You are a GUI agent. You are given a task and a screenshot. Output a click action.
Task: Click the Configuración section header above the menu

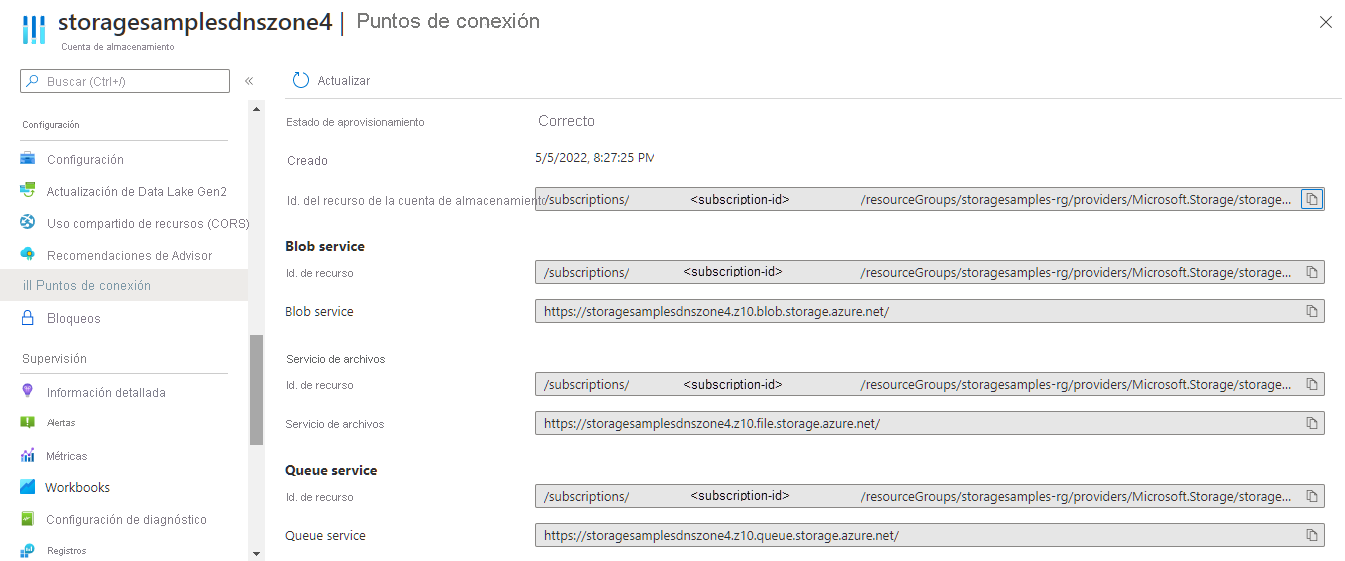51,125
